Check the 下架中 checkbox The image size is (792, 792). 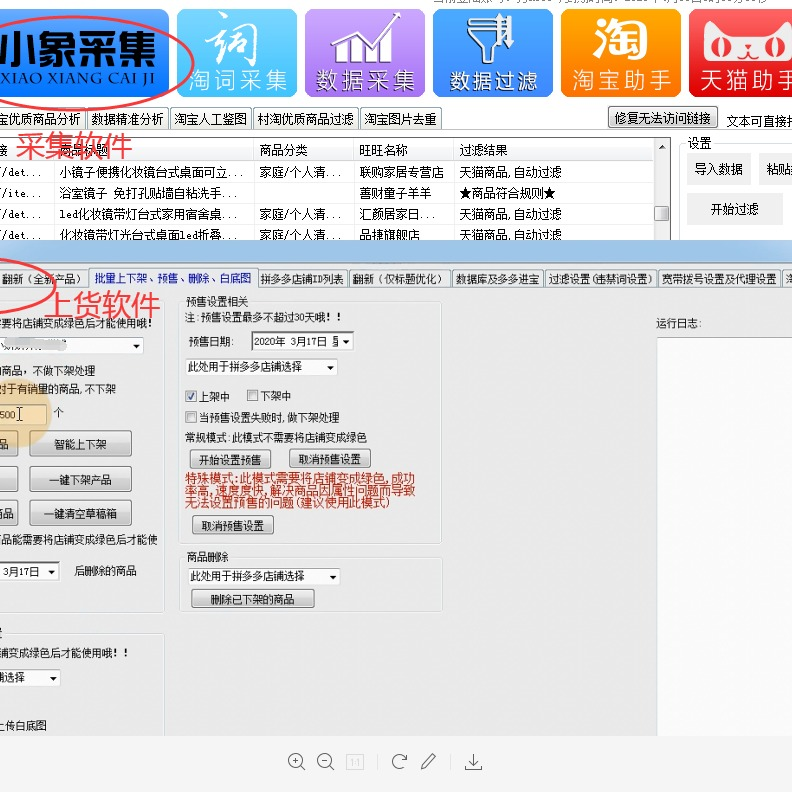(253, 395)
